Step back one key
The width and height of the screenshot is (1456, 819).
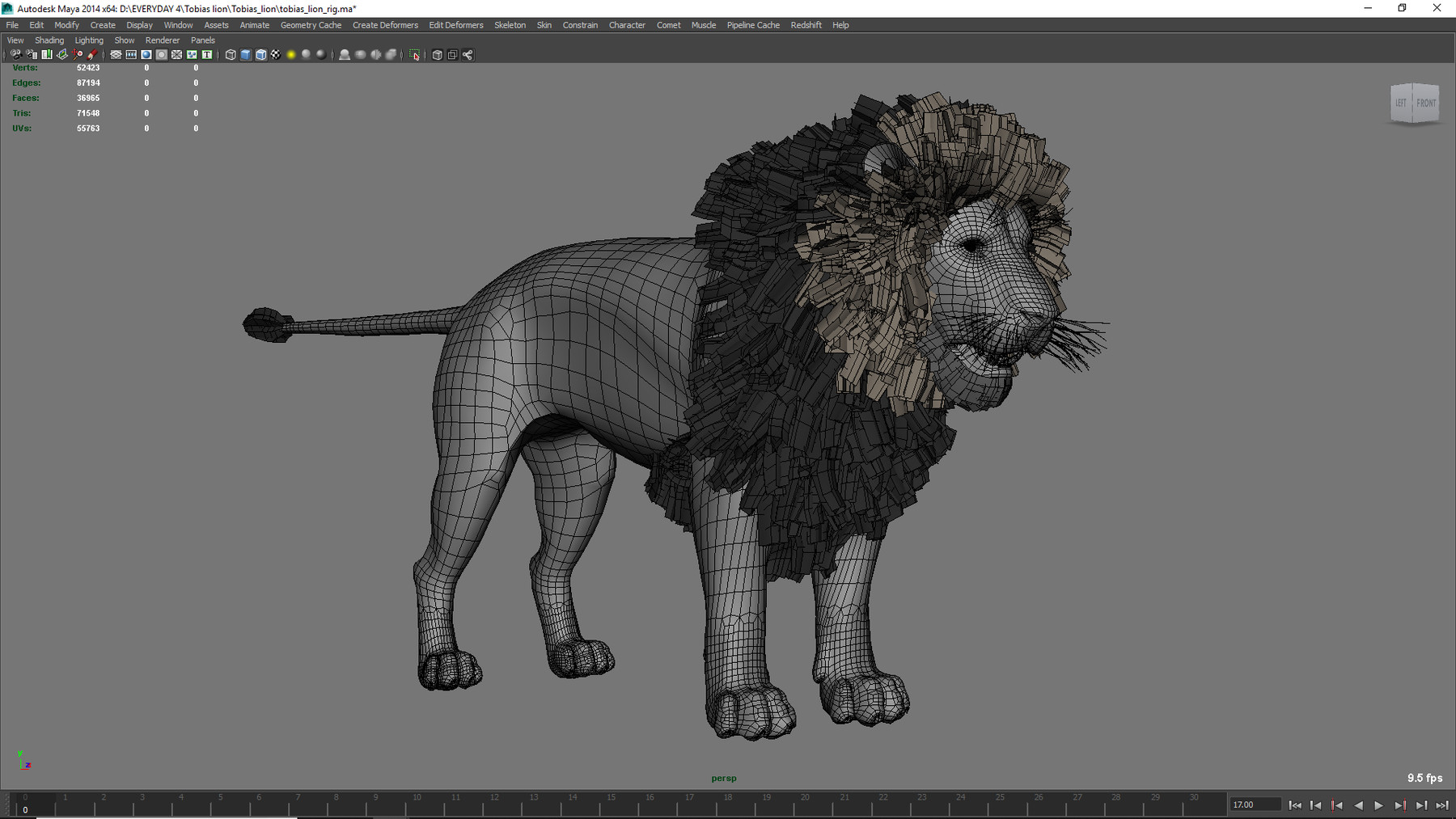[1337, 805]
